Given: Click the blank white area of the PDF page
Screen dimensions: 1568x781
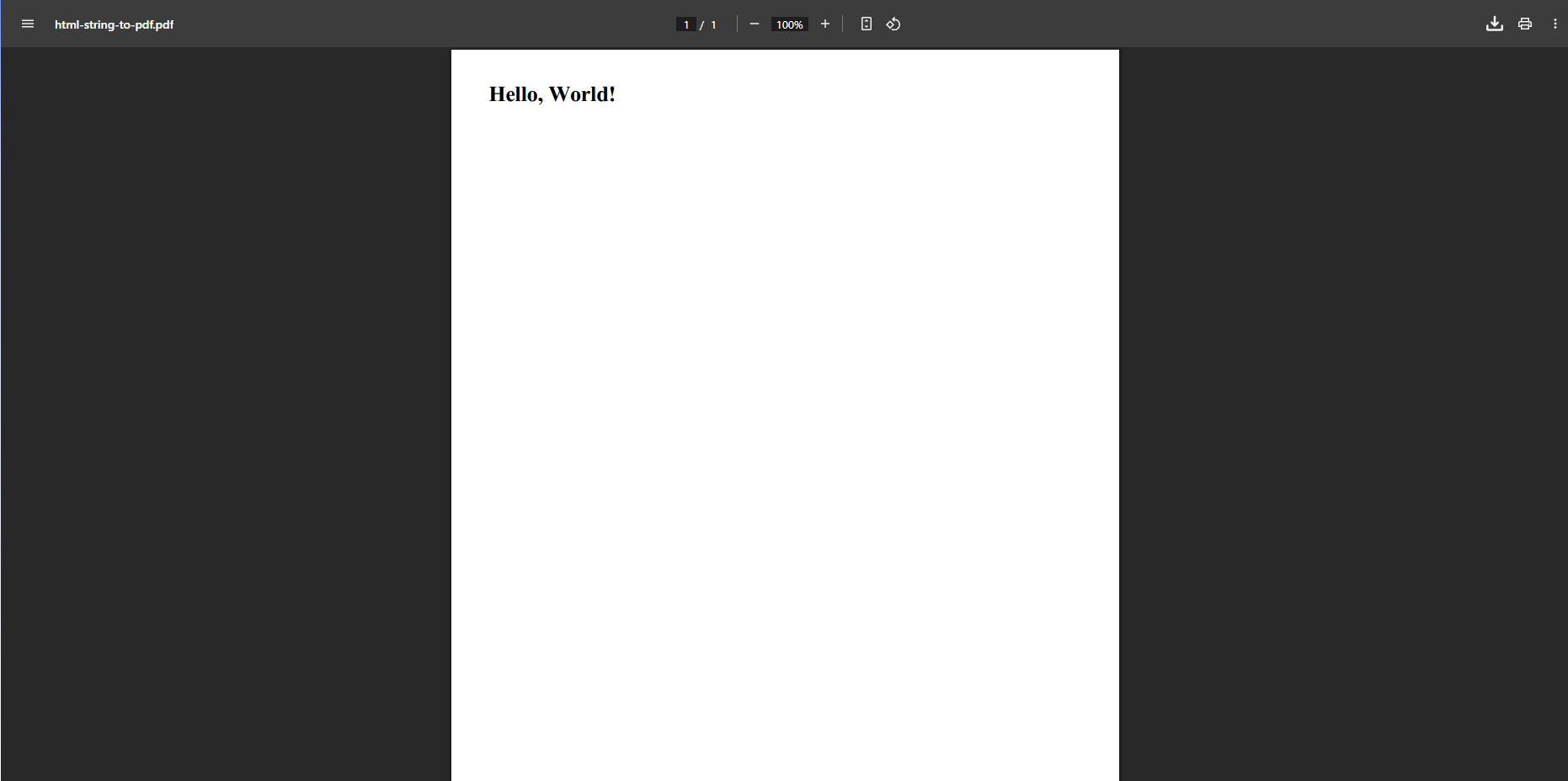Looking at the screenshot, I should [785, 421].
